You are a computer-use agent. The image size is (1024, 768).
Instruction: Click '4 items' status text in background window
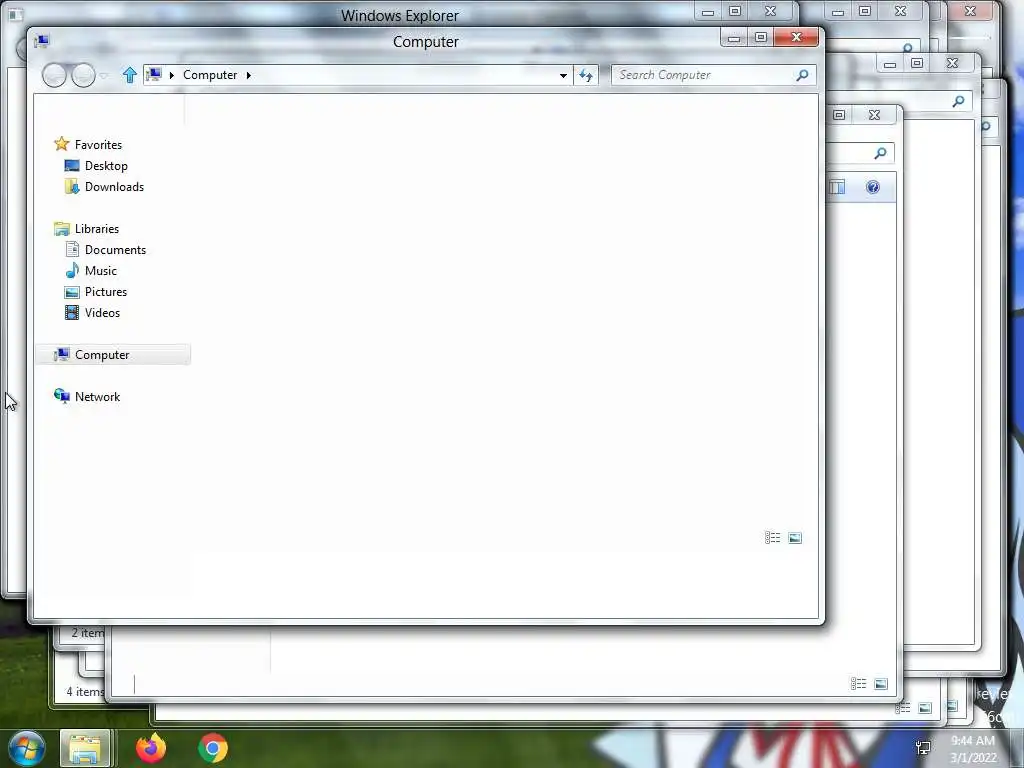point(86,691)
